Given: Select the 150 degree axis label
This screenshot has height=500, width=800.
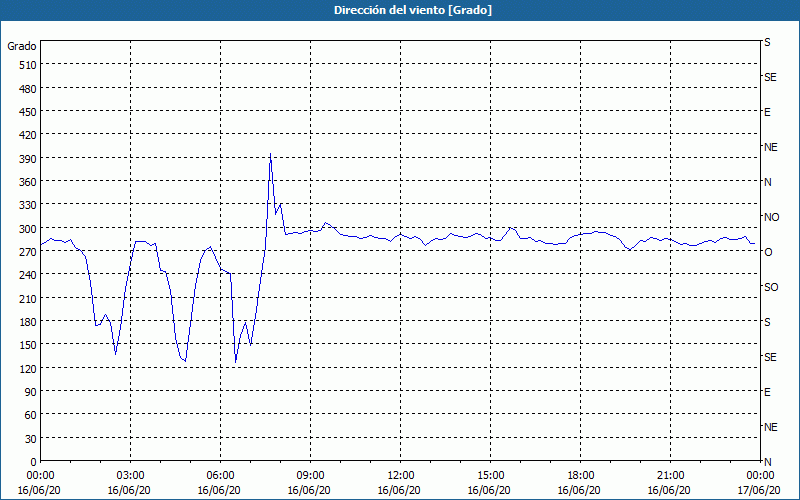Looking at the screenshot, I should click(29, 345).
